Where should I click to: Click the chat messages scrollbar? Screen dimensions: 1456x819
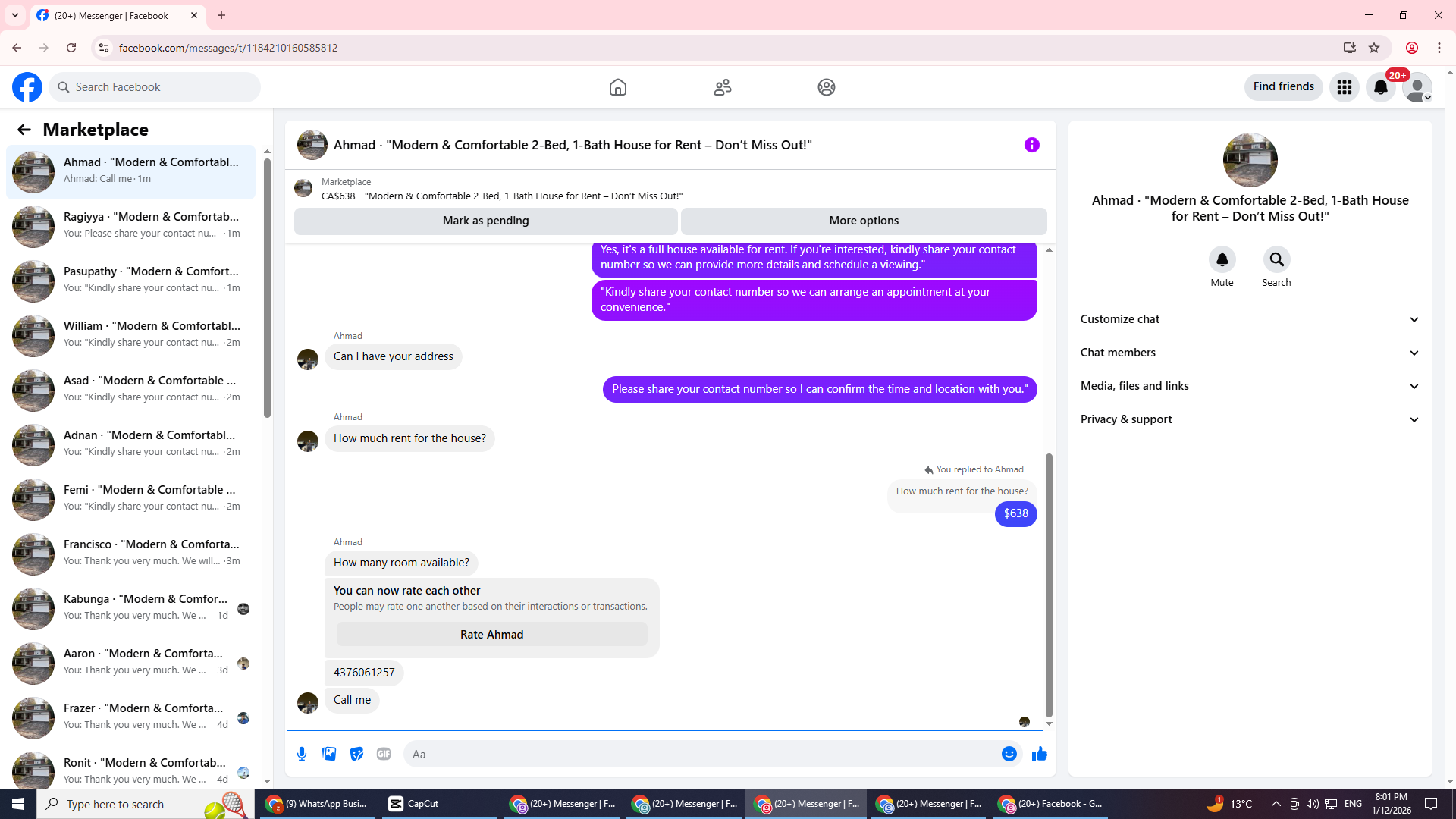(x=1049, y=584)
